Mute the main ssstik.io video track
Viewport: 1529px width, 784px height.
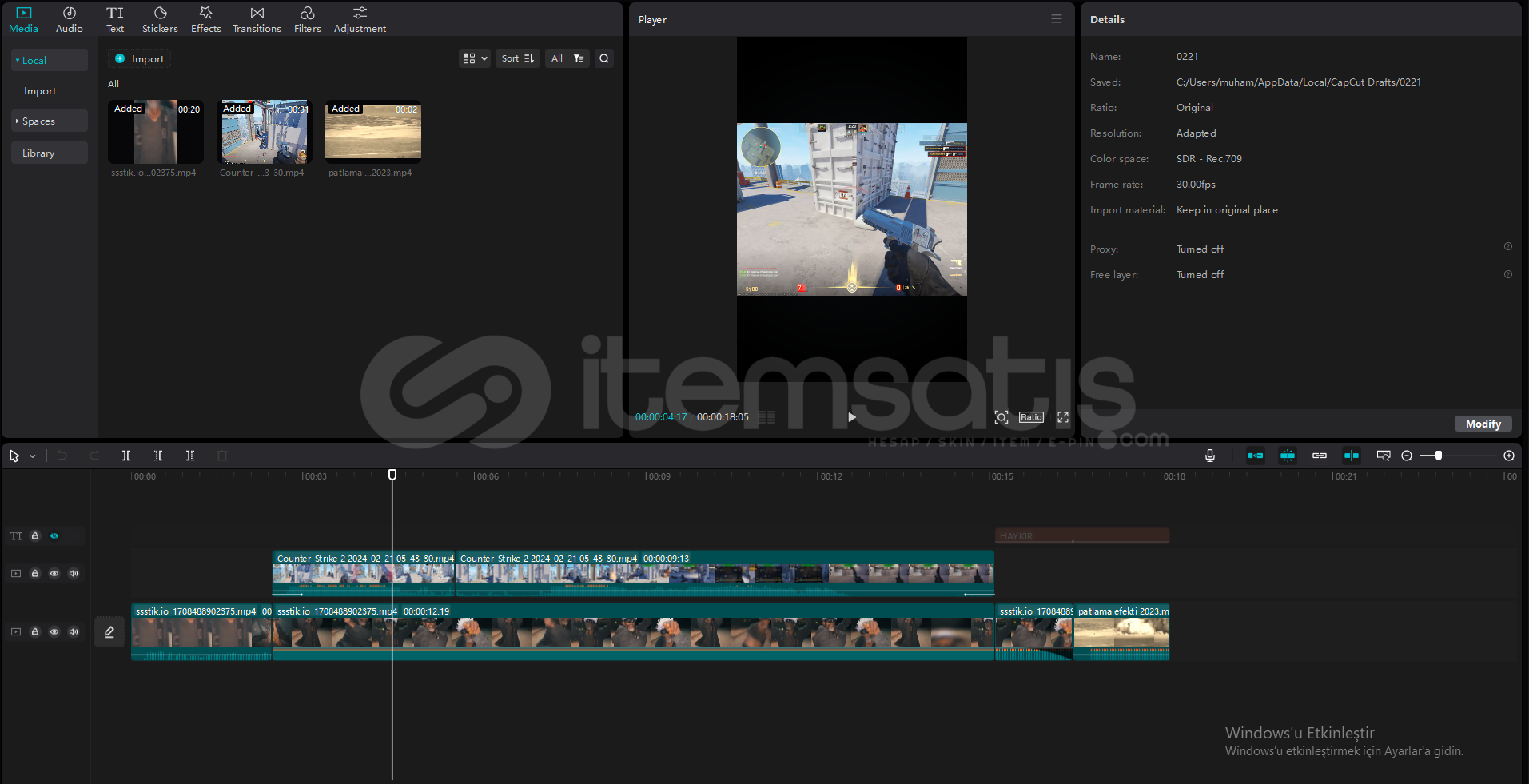[x=74, y=631]
